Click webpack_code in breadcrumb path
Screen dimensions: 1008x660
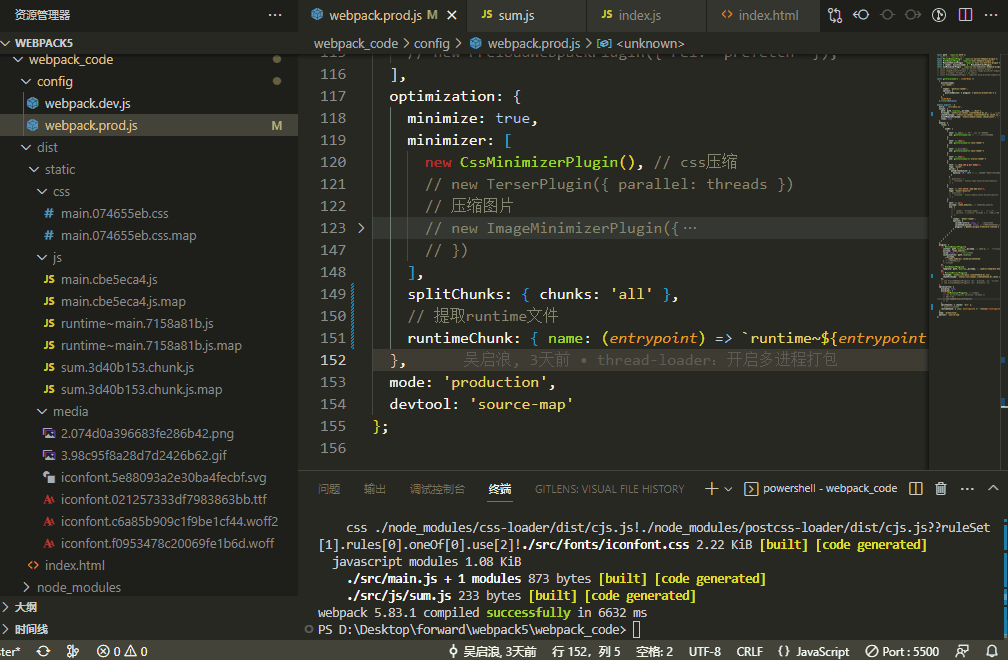(356, 44)
